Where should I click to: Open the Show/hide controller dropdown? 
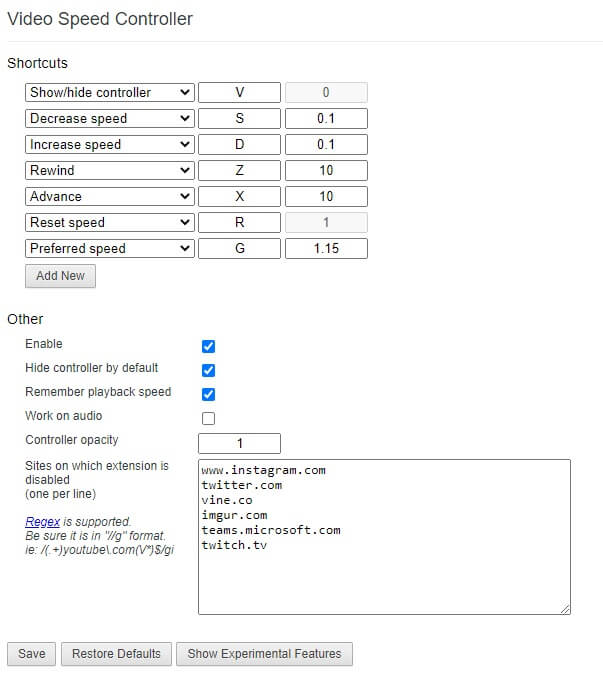110,93
